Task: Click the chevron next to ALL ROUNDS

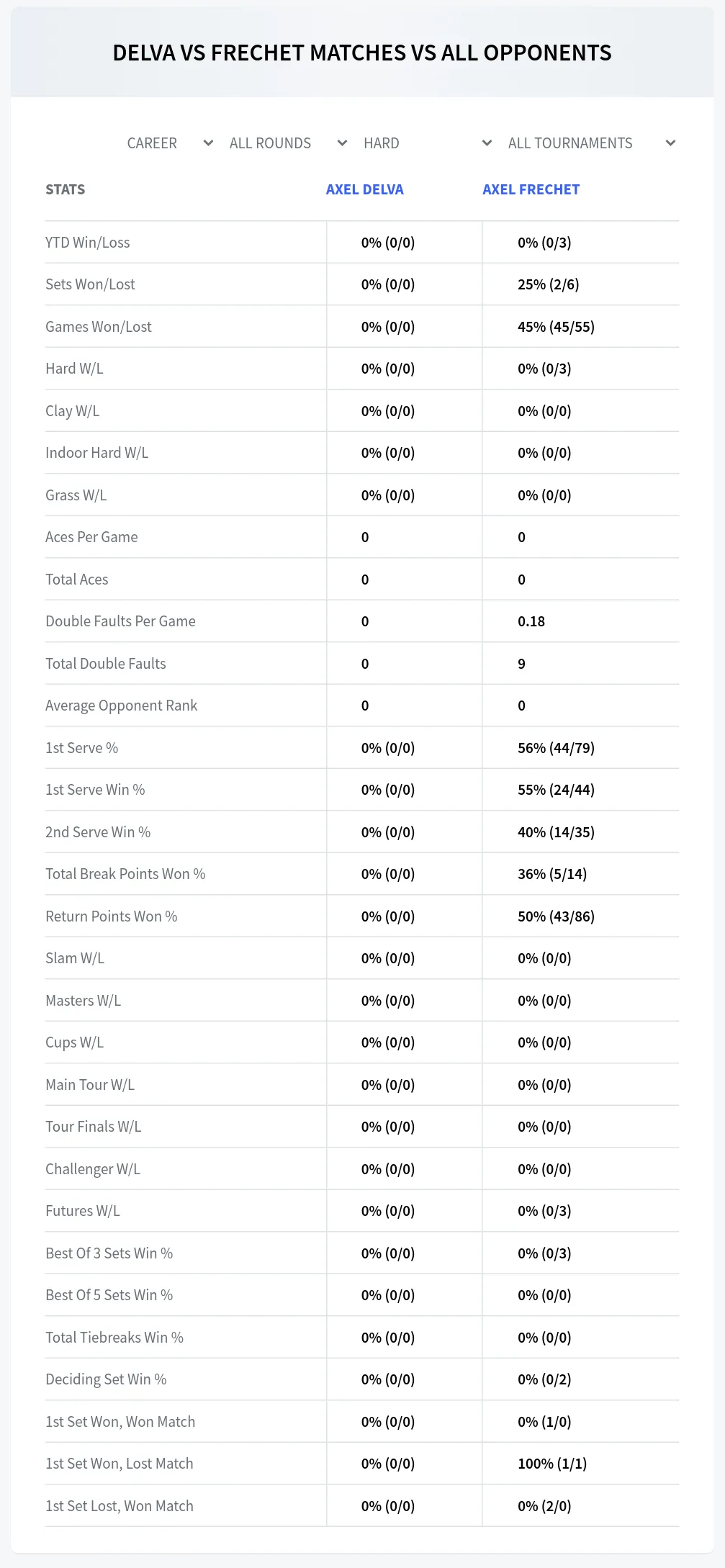Action: tap(343, 143)
